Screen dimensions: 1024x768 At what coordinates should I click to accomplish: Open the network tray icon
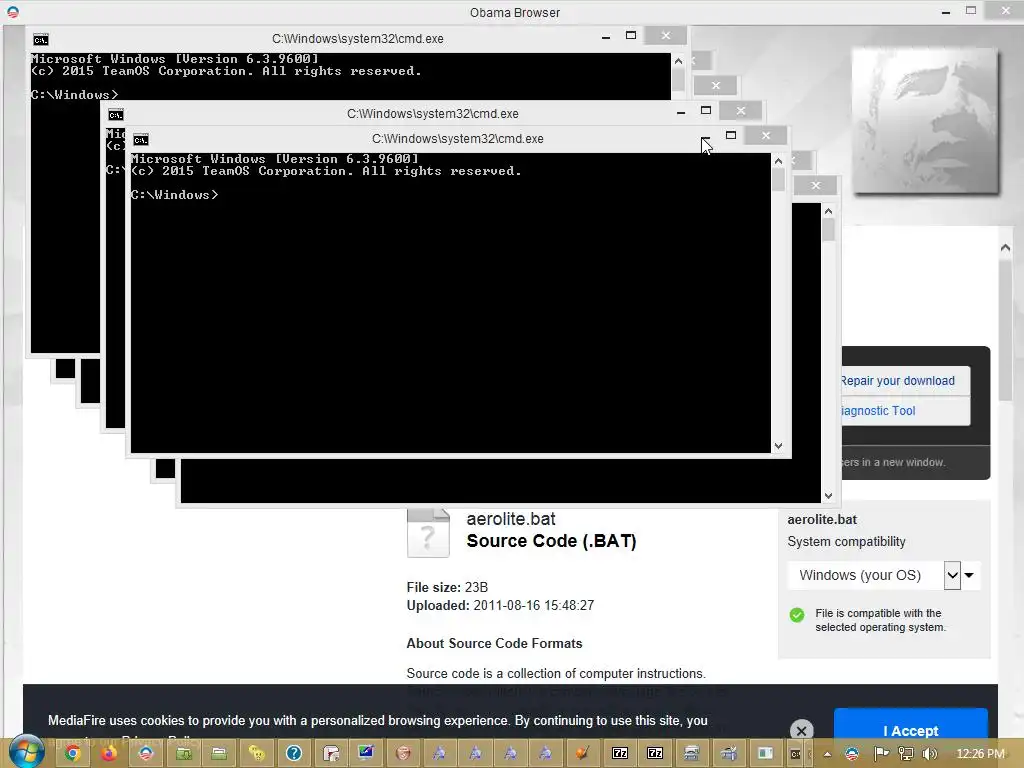[x=906, y=754]
